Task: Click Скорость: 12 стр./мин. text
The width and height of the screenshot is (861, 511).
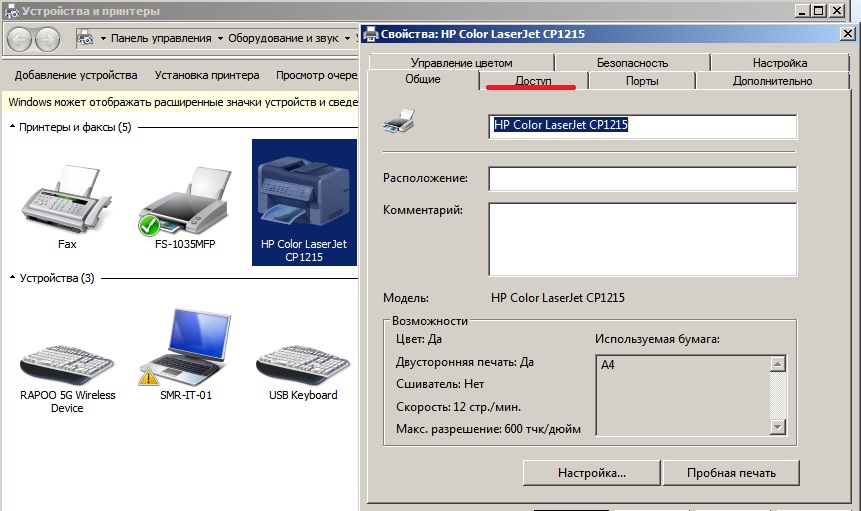Action: tap(459, 407)
